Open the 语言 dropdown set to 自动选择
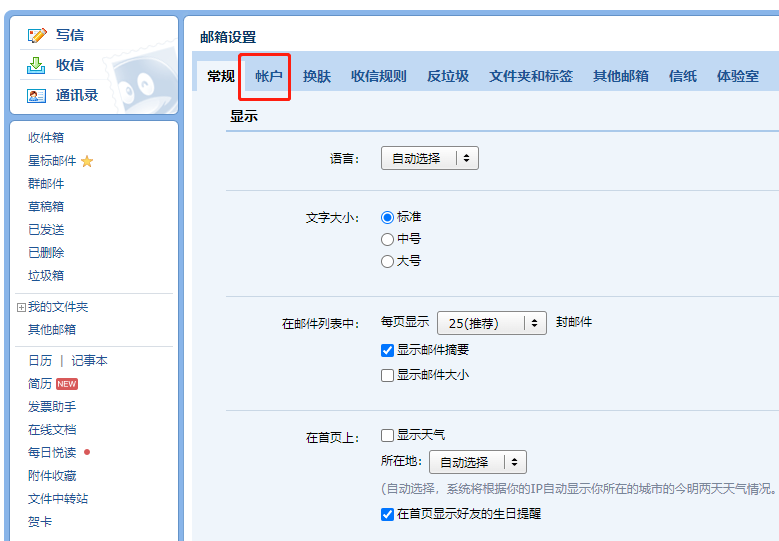This screenshot has height=541, width=779. [430, 158]
